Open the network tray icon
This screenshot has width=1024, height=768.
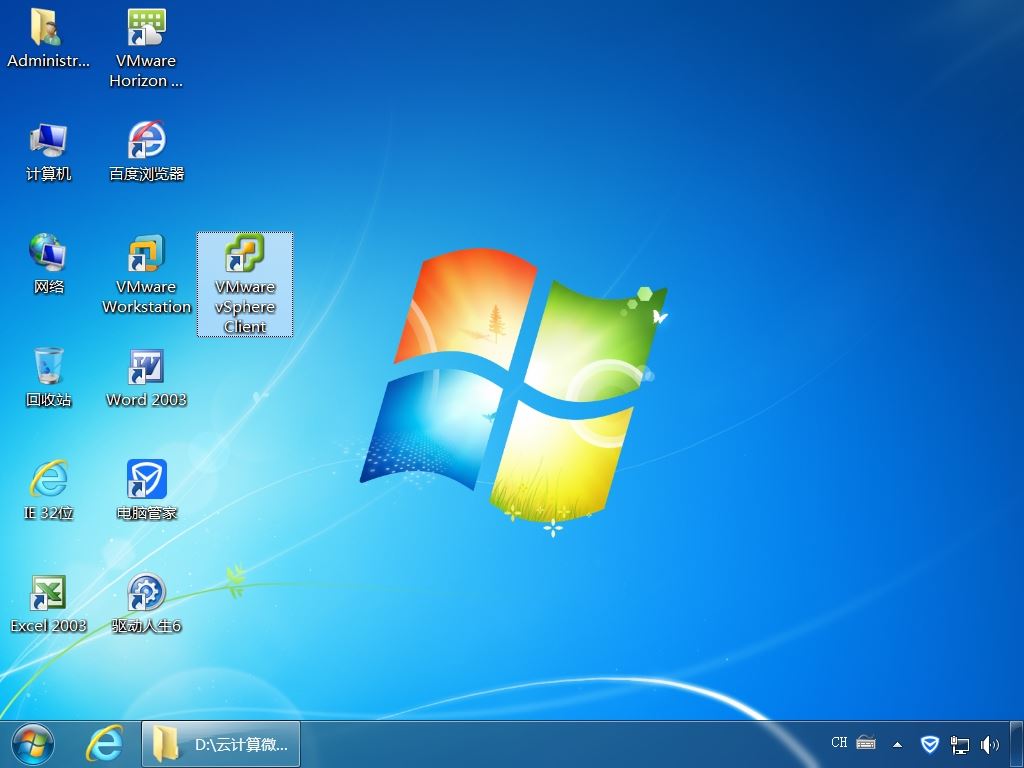coord(960,744)
